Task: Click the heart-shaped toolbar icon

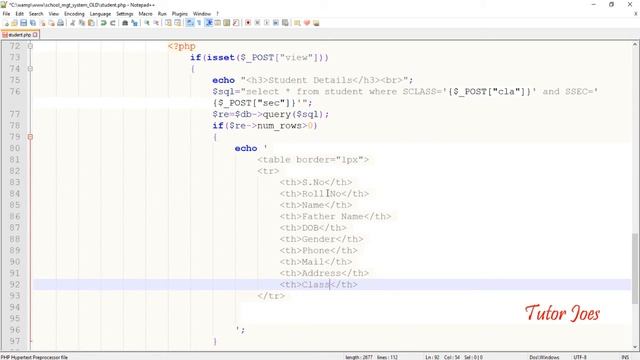Action: point(307,23)
